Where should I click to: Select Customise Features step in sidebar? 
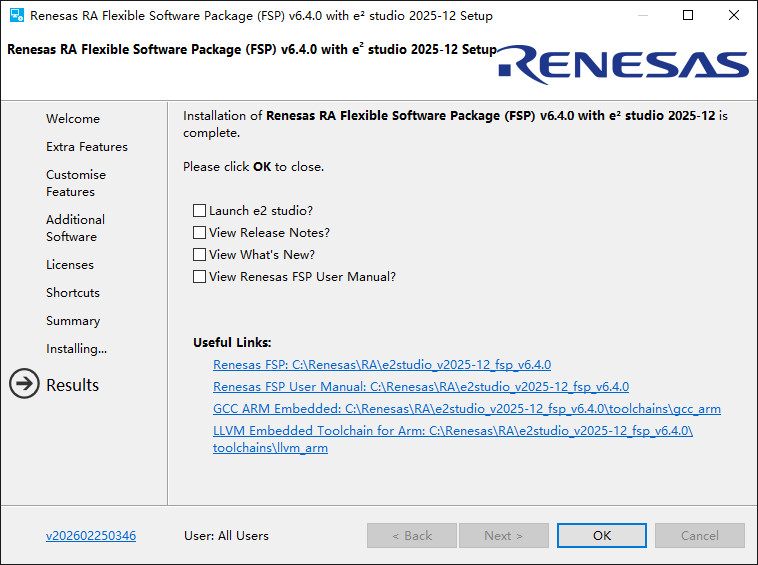[76, 183]
